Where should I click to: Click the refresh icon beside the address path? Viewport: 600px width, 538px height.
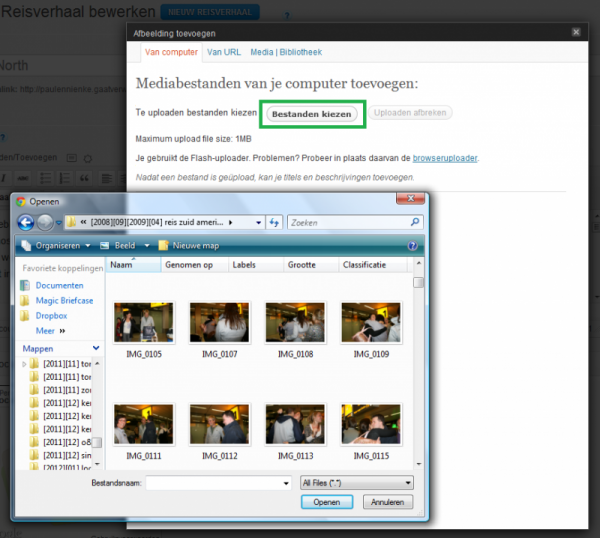pyautogui.click(x=274, y=222)
